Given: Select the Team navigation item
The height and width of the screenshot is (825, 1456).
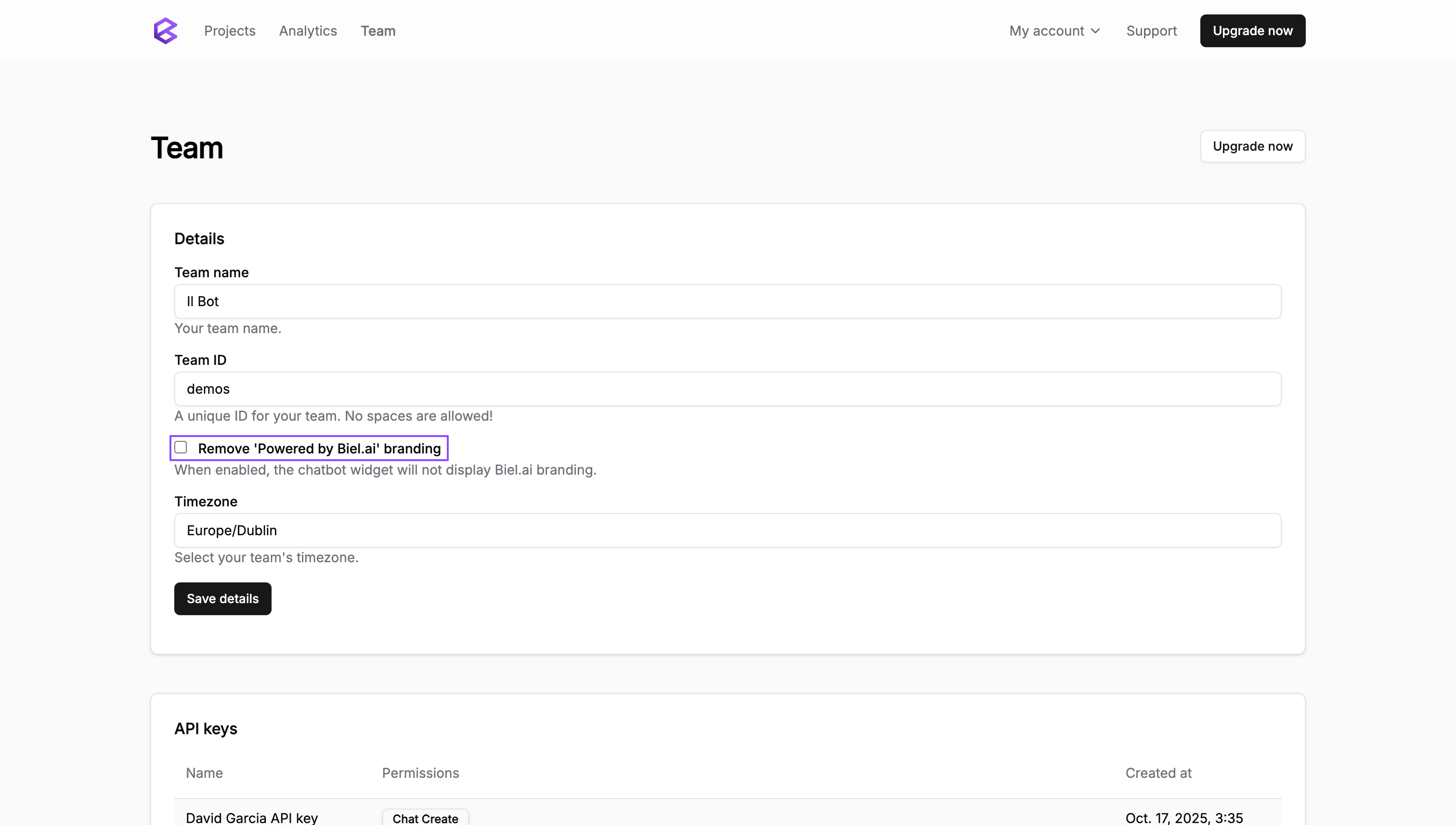Looking at the screenshot, I should (378, 31).
